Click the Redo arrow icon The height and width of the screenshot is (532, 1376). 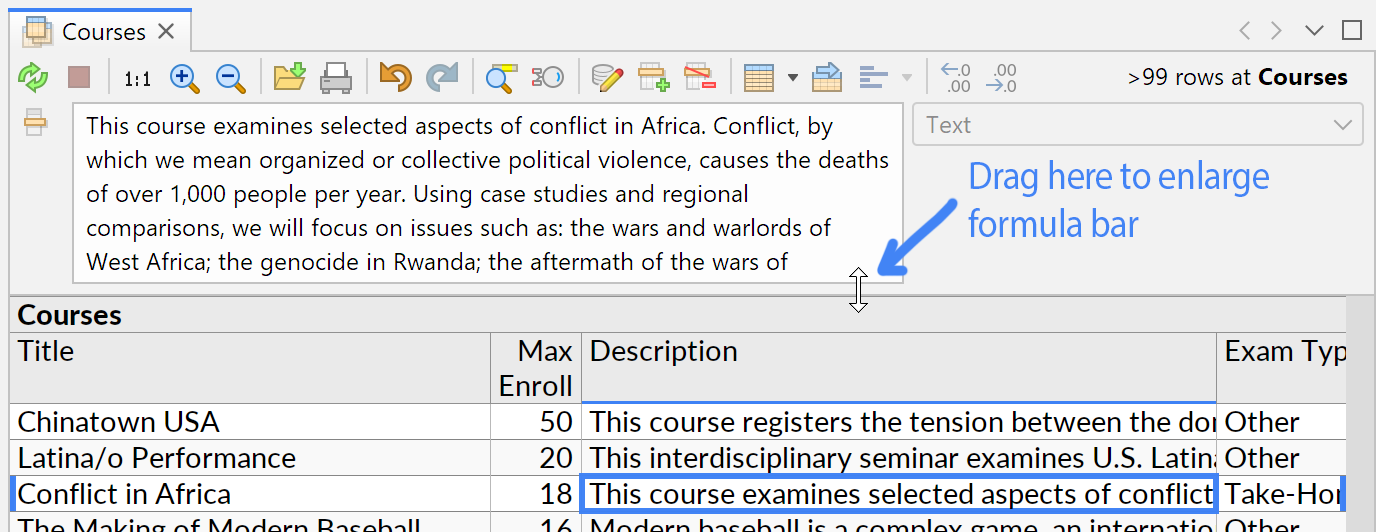(x=442, y=77)
